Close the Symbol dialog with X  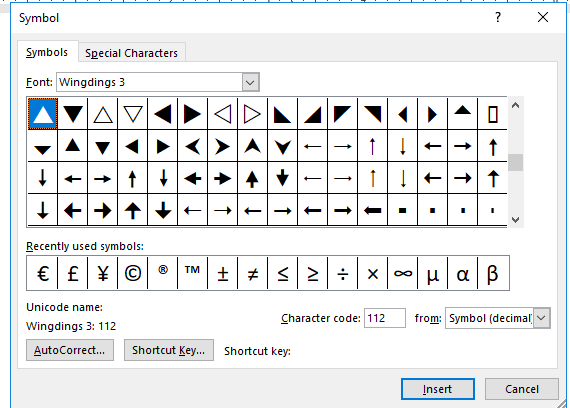click(543, 17)
